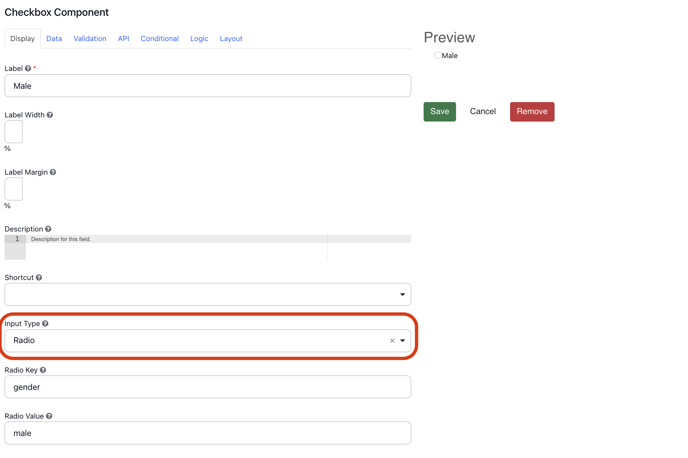Image resolution: width=688 pixels, height=458 pixels.
Task: Open the Validation tab
Action: 90,39
